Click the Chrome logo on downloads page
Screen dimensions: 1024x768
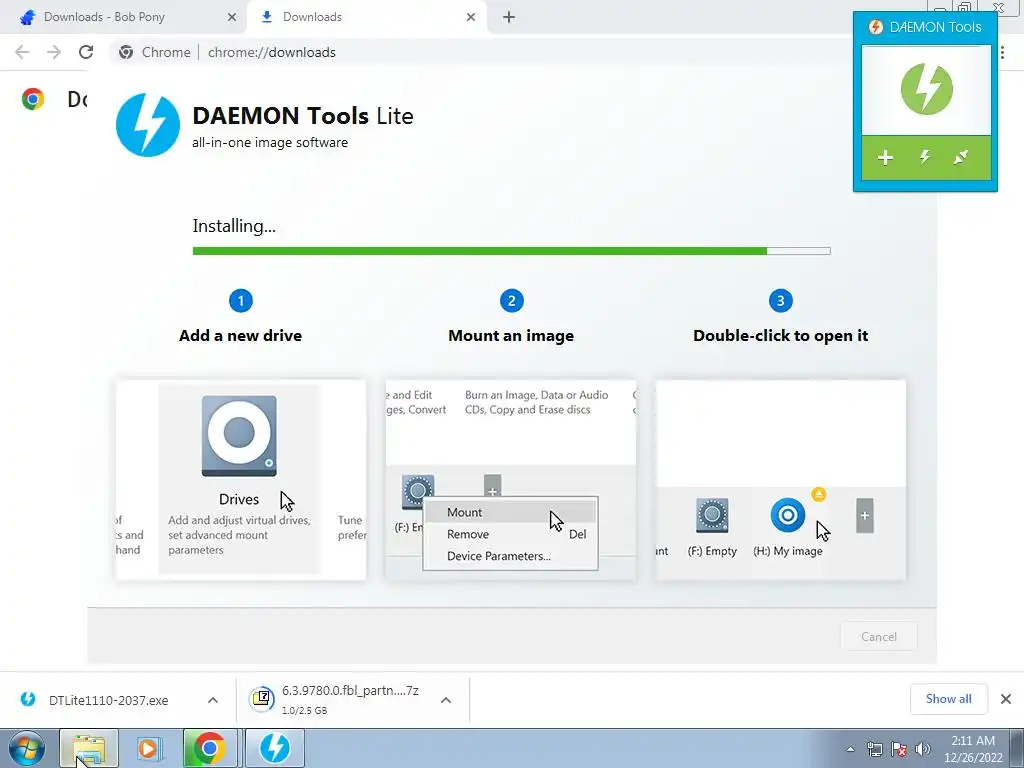[33, 99]
